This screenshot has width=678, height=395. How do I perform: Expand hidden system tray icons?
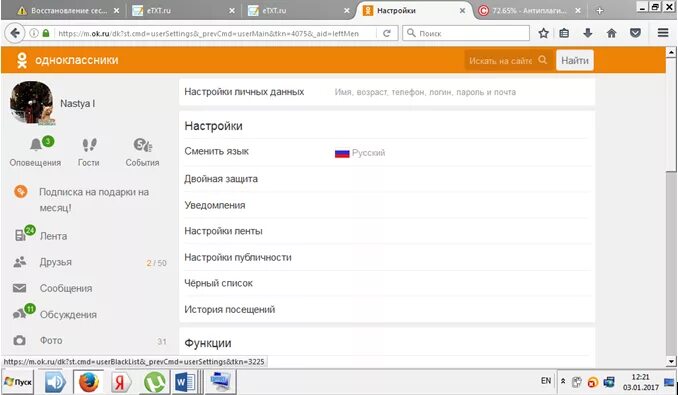pyautogui.click(x=563, y=381)
